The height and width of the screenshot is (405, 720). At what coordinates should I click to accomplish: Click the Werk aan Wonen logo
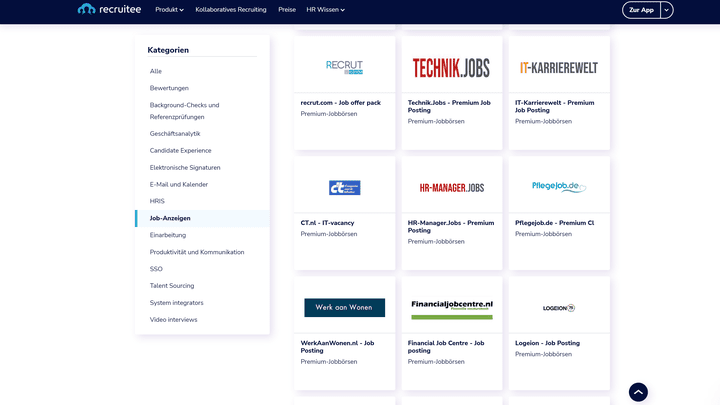coord(344,308)
